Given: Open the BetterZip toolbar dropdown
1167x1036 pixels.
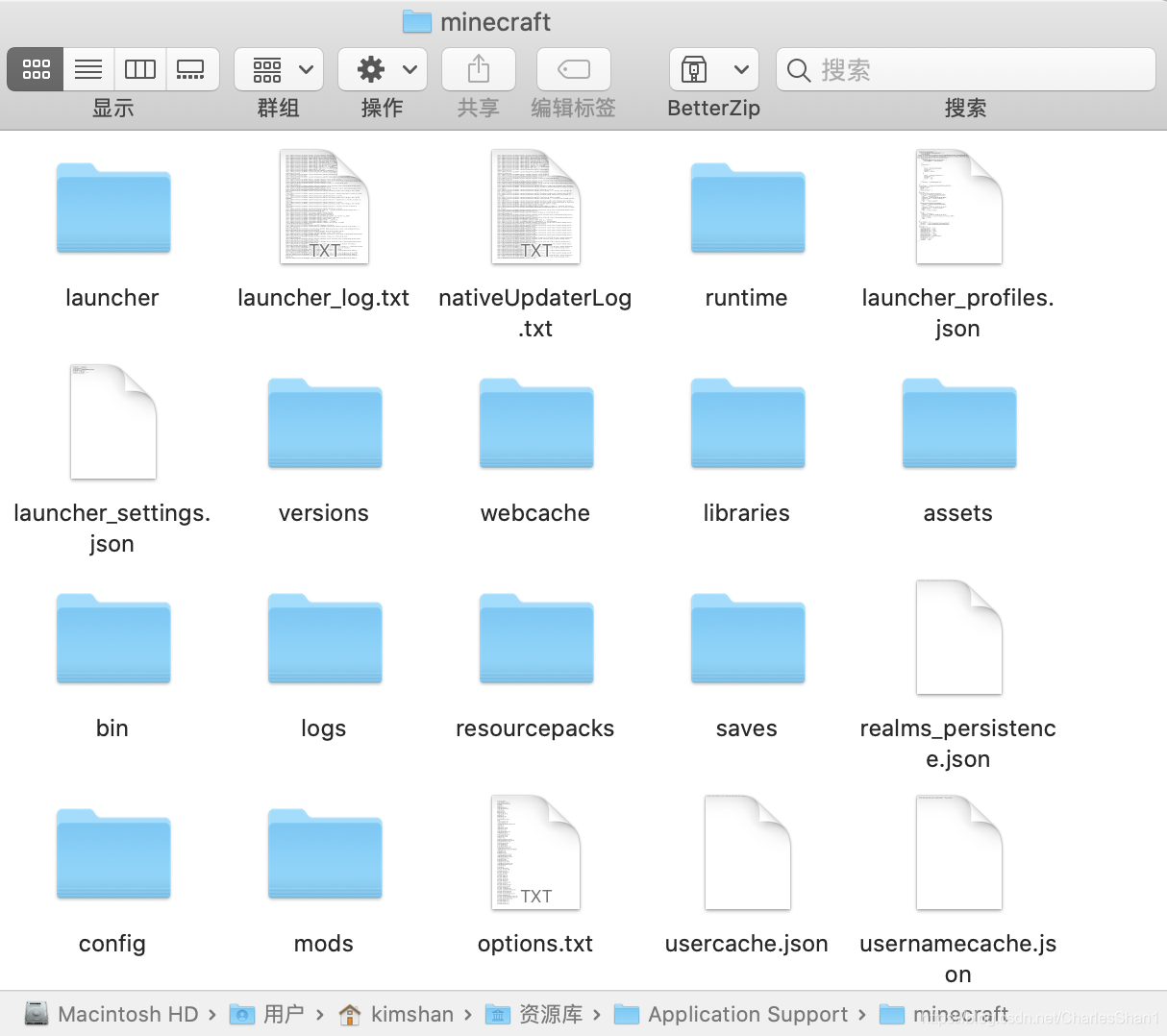Looking at the screenshot, I should point(714,69).
